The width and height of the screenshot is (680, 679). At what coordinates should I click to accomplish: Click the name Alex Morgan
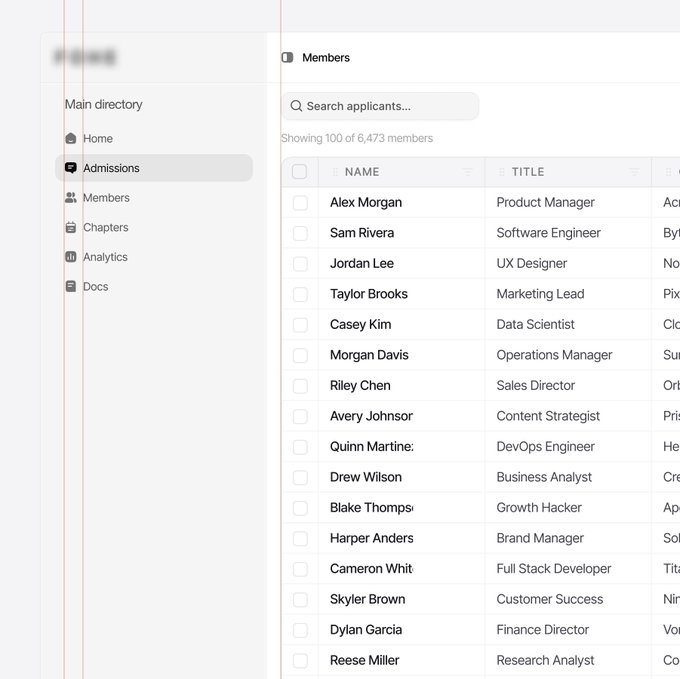pos(366,202)
